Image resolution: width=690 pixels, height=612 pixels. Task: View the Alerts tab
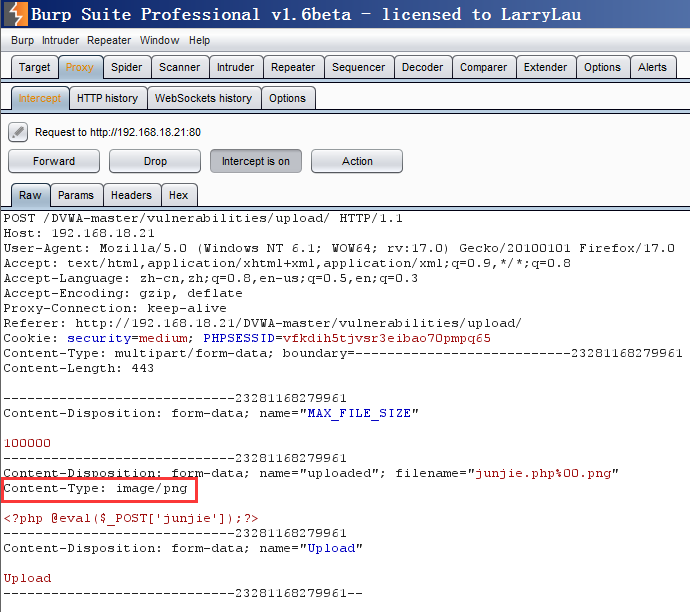click(x=653, y=67)
